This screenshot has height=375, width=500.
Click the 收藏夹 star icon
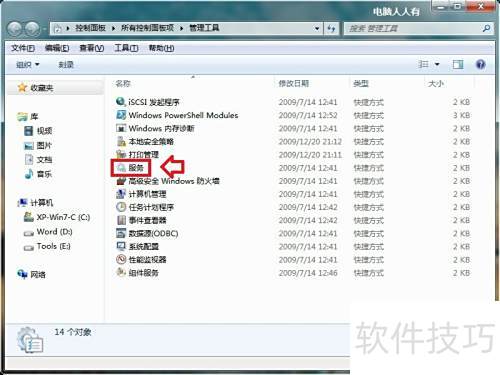[x=22, y=88]
